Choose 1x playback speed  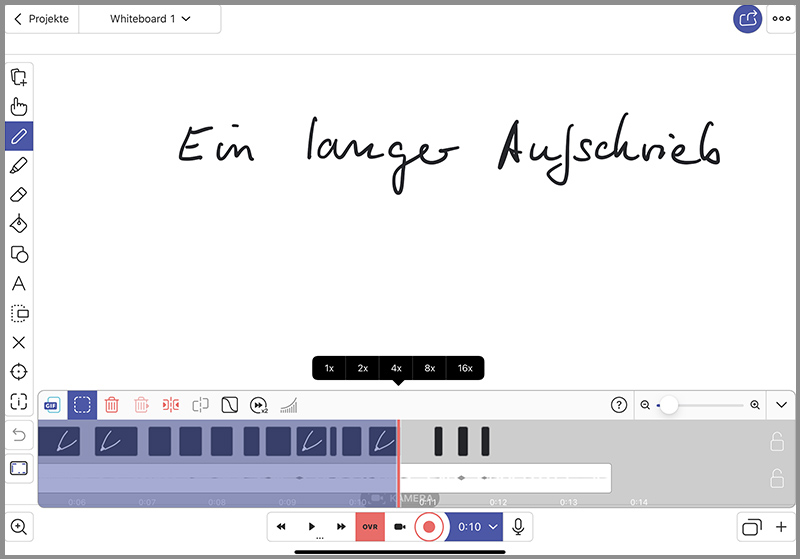tap(329, 368)
